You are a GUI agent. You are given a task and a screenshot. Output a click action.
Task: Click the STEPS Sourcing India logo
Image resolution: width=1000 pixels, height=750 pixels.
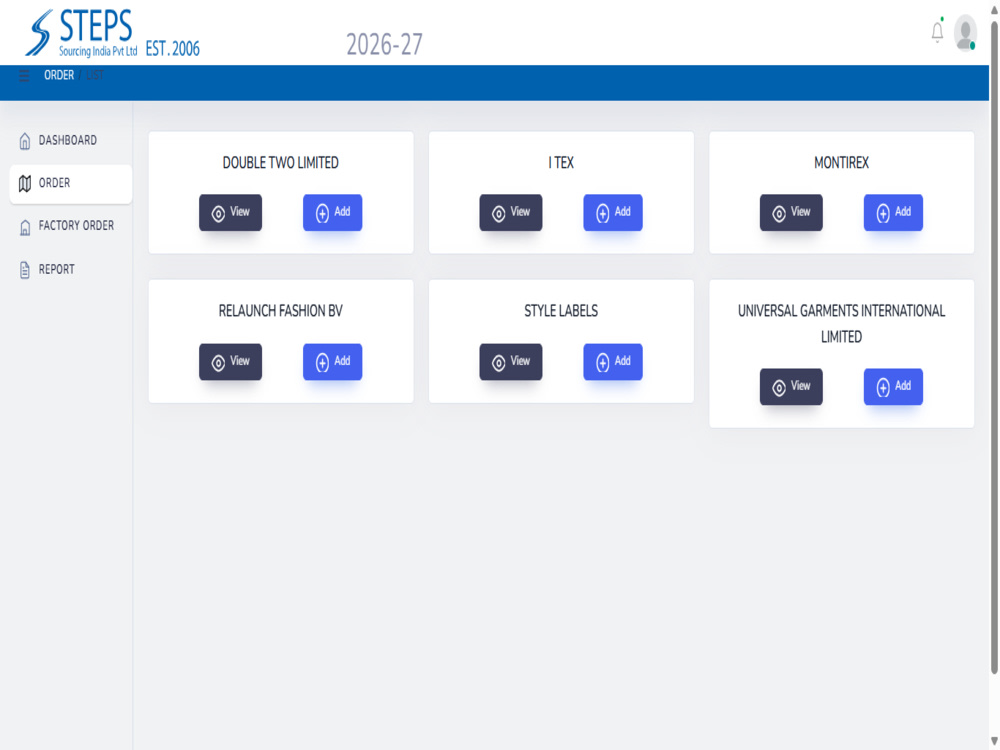(80, 33)
